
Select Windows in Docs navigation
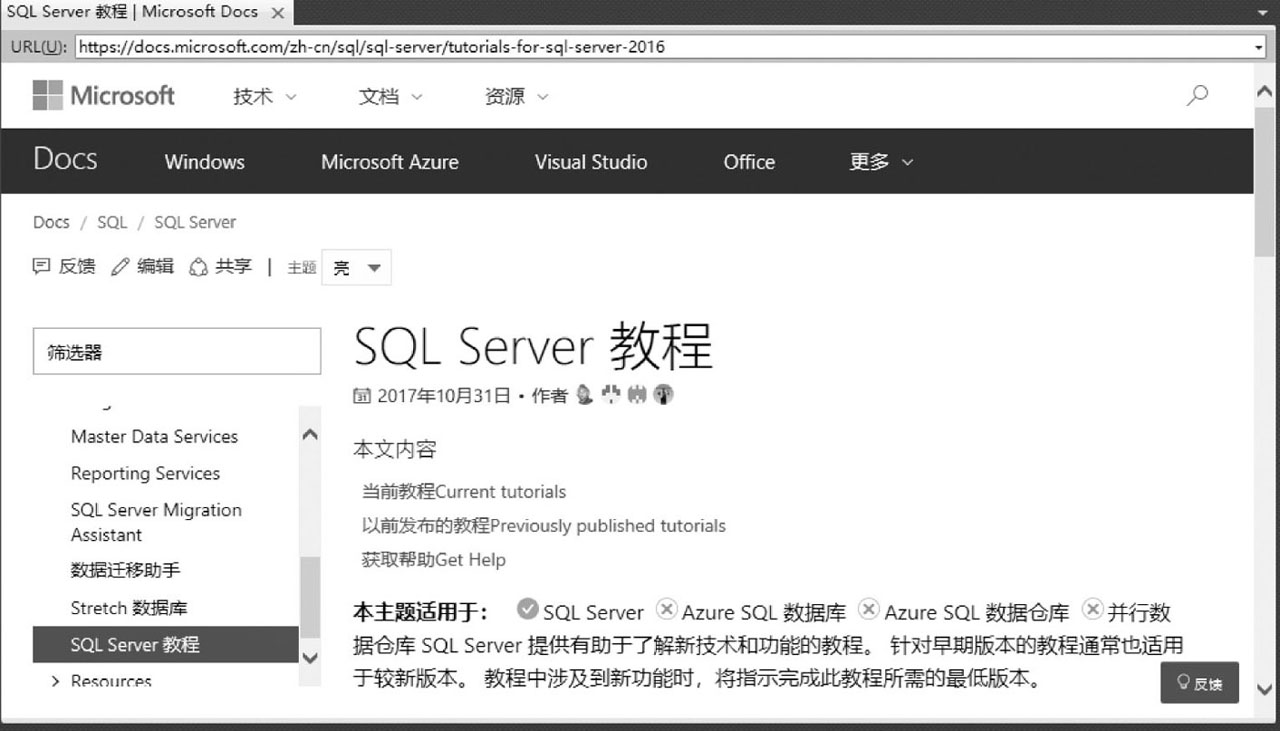coord(204,162)
